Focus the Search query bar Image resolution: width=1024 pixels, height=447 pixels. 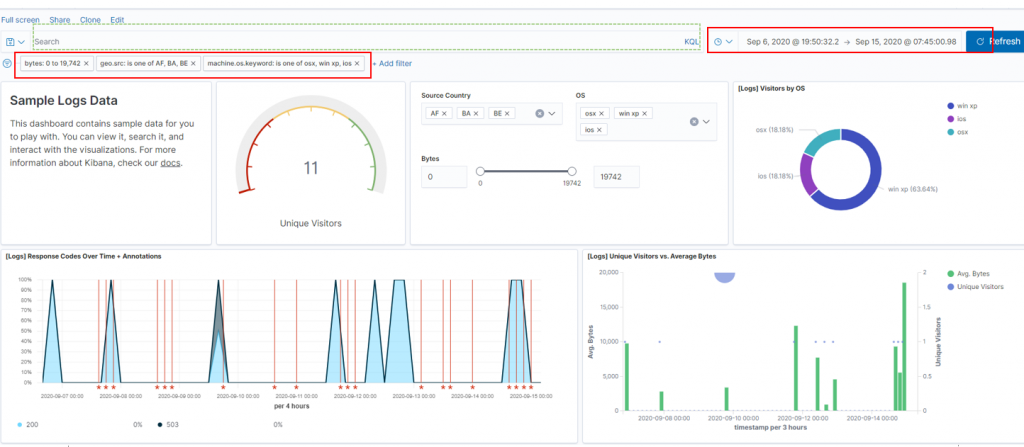pos(356,41)
